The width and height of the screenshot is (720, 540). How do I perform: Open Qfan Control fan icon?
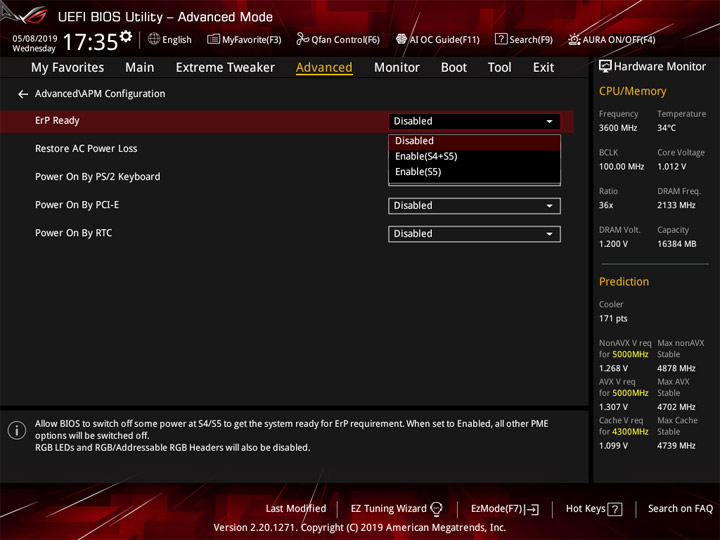click(x=302, y=39)
